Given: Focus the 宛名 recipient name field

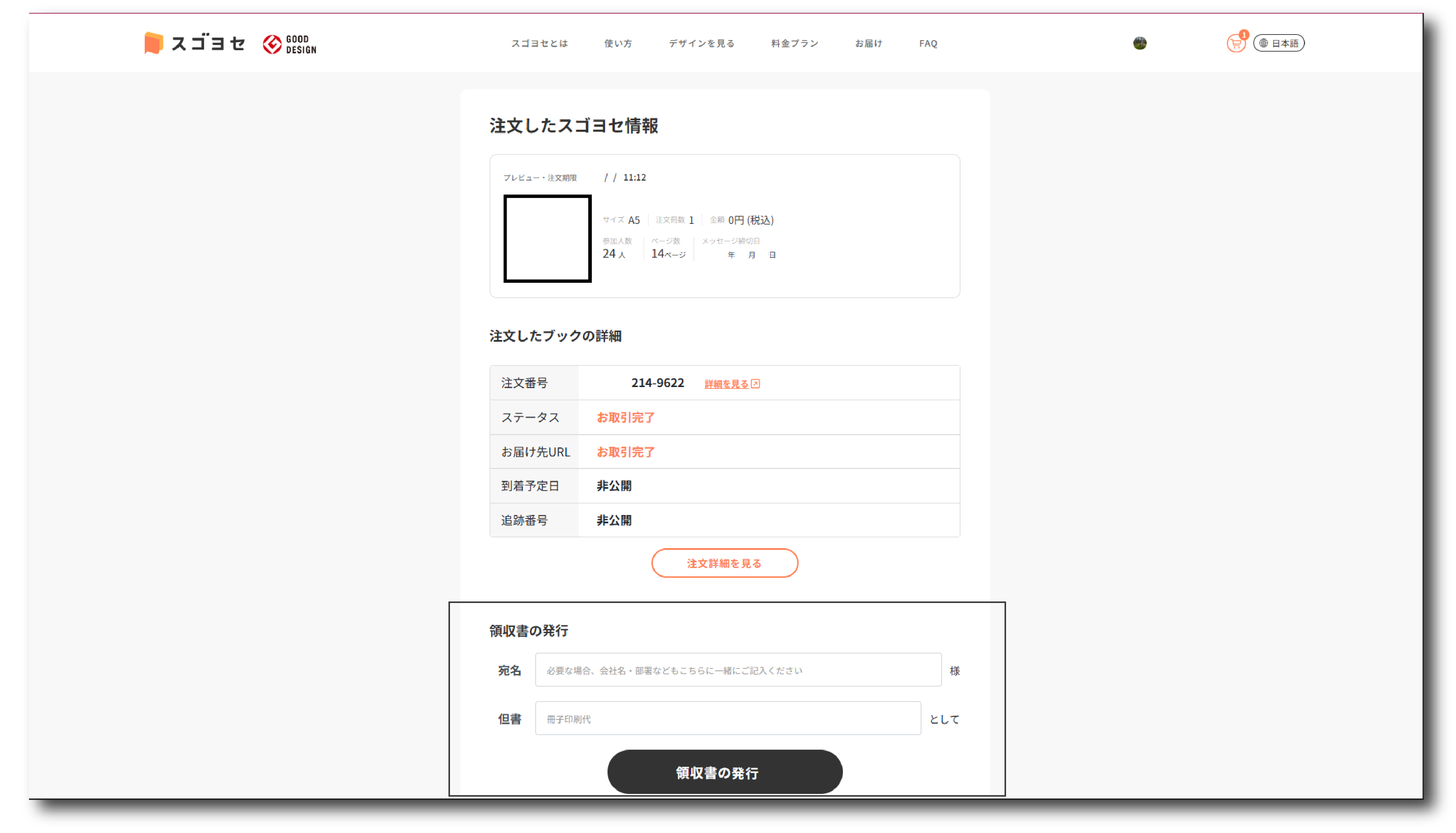Looking at the screenshot, I should point(738,669).
